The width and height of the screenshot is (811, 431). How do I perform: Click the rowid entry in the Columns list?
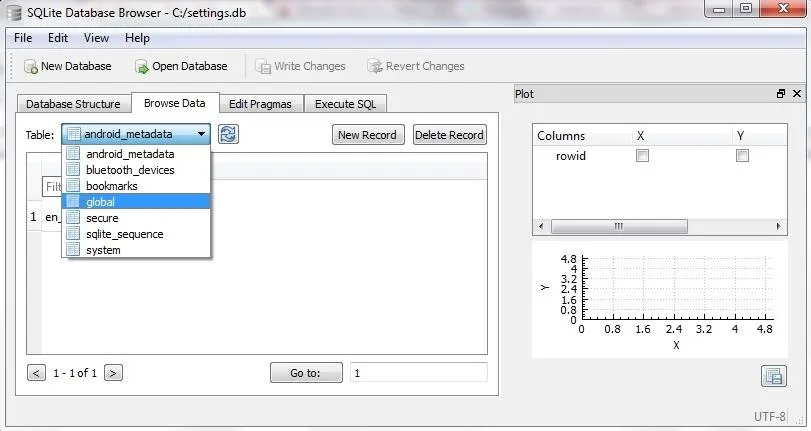point(570,156)
